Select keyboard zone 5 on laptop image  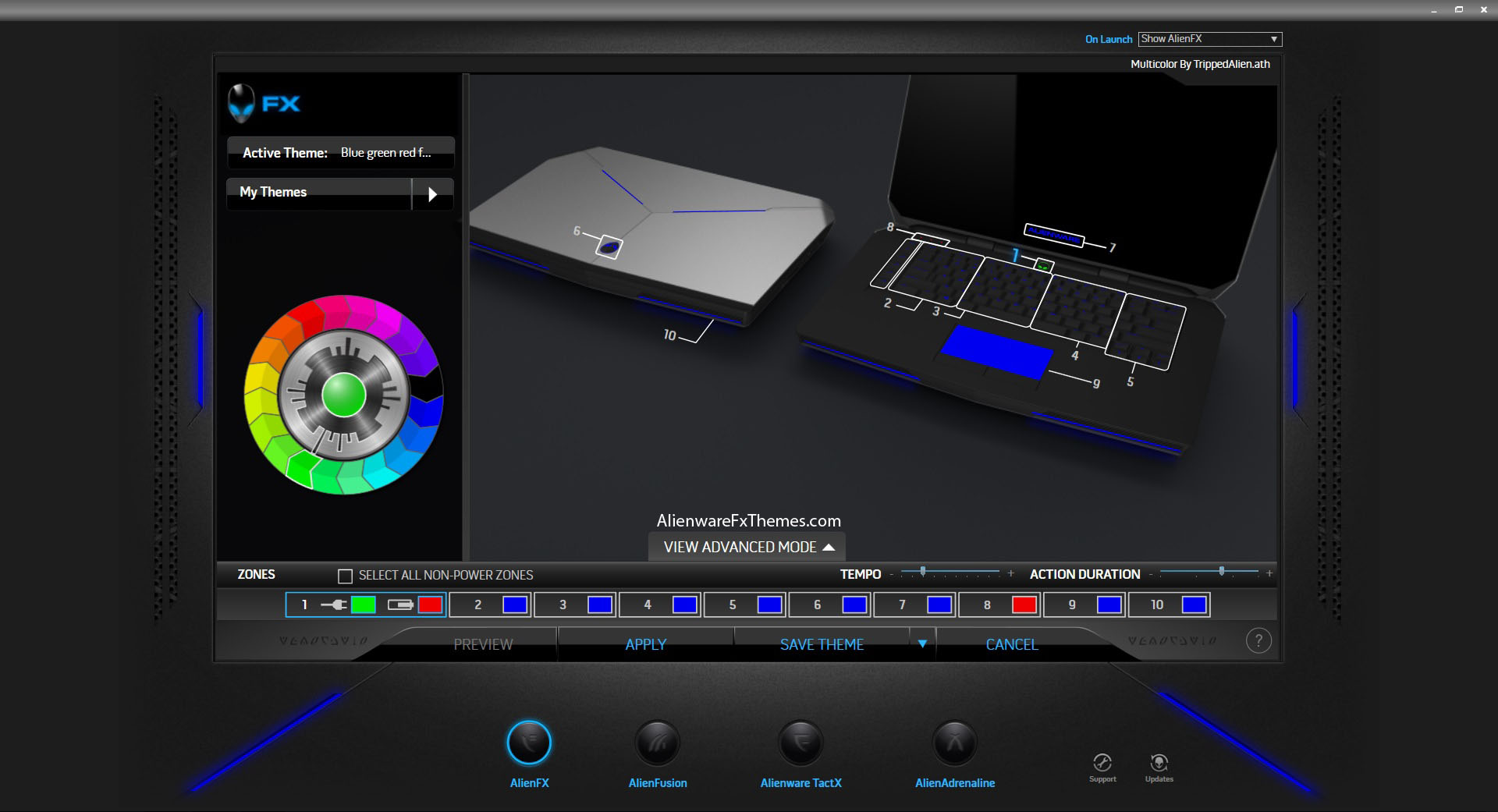1145,332
